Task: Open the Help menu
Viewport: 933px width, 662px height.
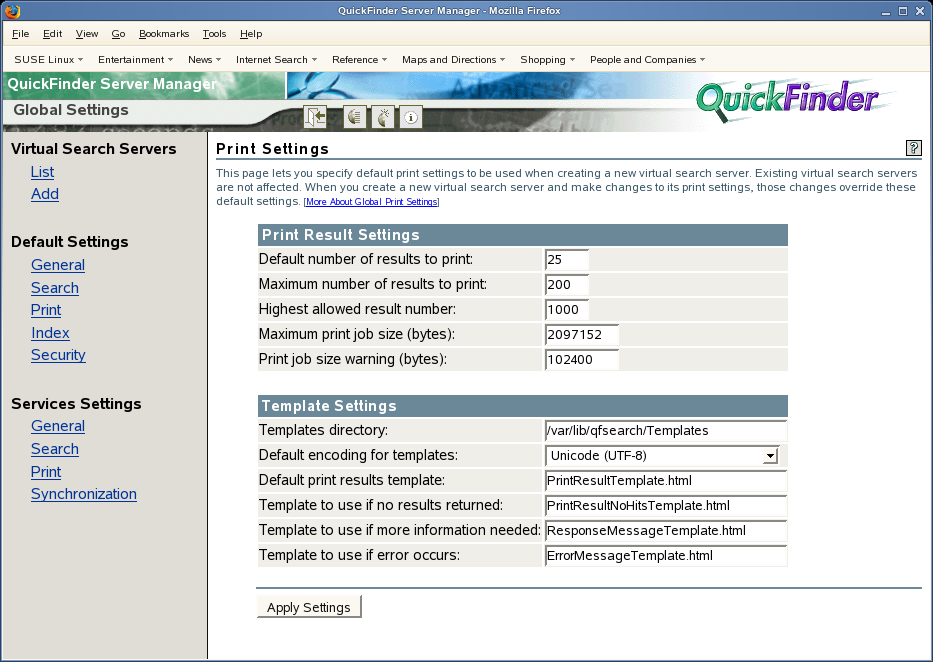Action: (x=251, y=34)
